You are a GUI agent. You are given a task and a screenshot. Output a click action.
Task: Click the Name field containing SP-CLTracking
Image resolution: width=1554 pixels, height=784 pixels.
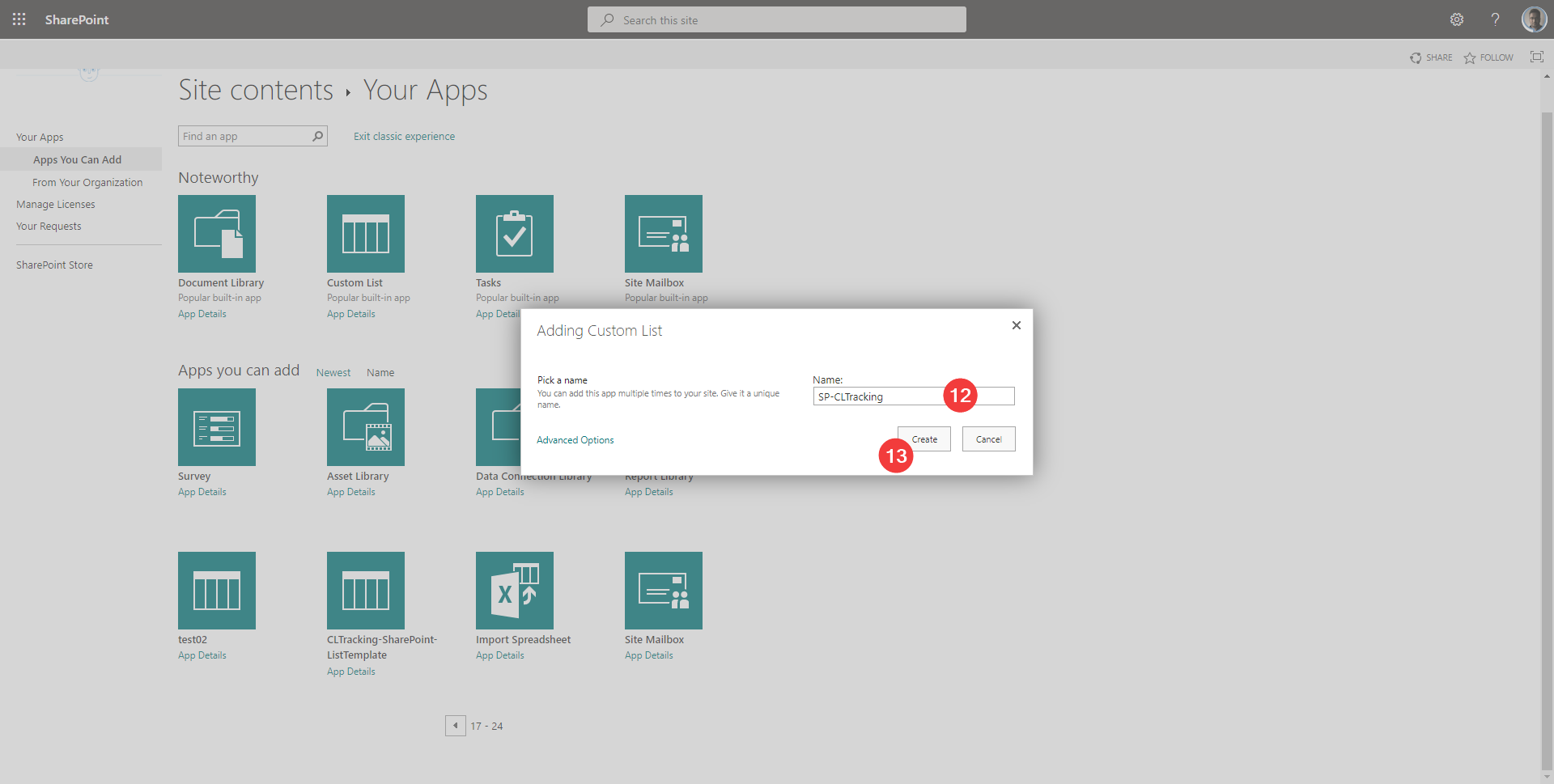(914, 396)
